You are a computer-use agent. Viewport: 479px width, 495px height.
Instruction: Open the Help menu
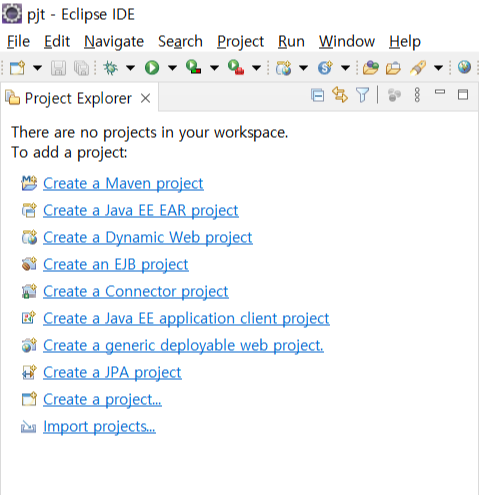[405, 42]
